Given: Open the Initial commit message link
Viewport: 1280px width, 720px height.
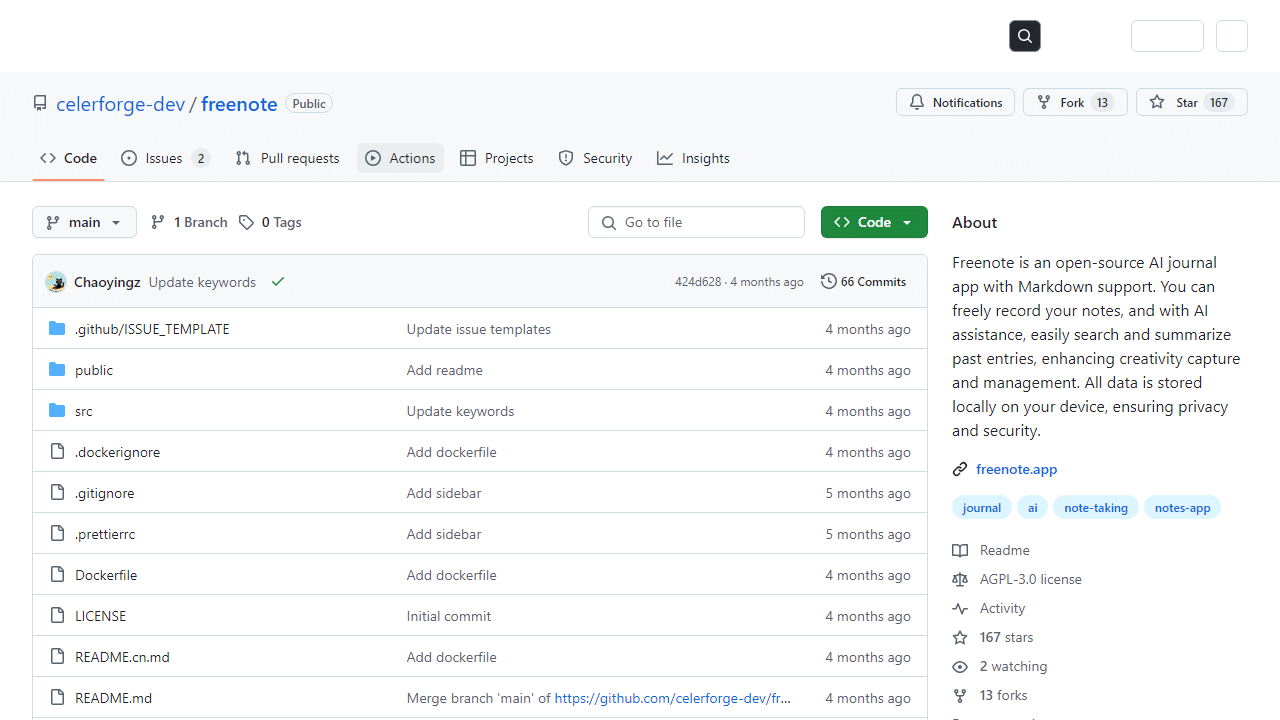Looking at the screenshot, I should 448,616.
